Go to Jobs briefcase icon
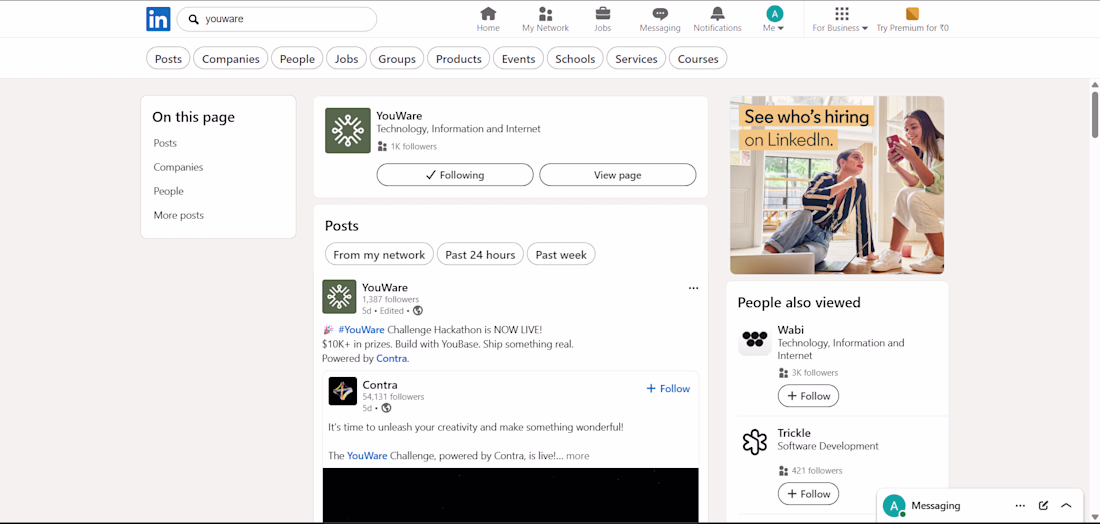 click(x=603, y=19)
